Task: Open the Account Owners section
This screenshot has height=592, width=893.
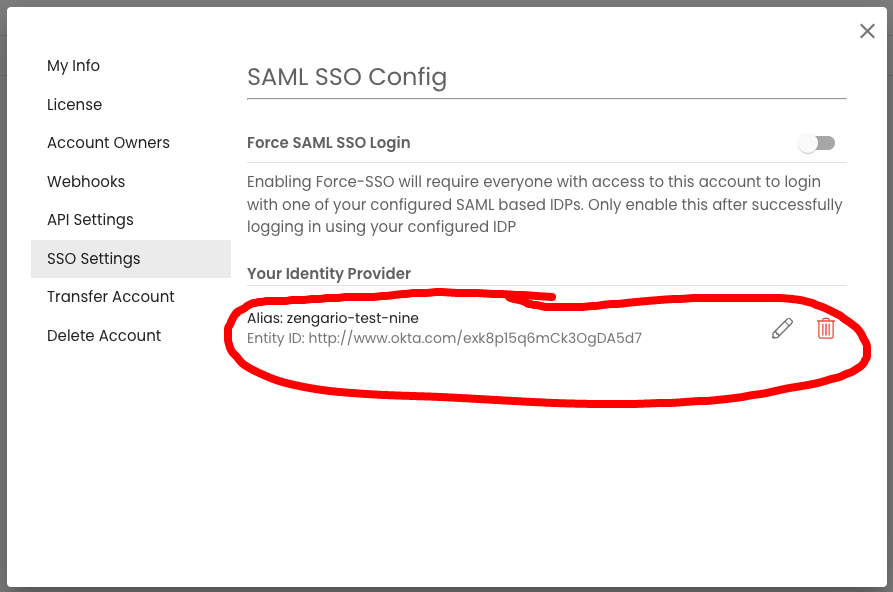Action: 108,142
